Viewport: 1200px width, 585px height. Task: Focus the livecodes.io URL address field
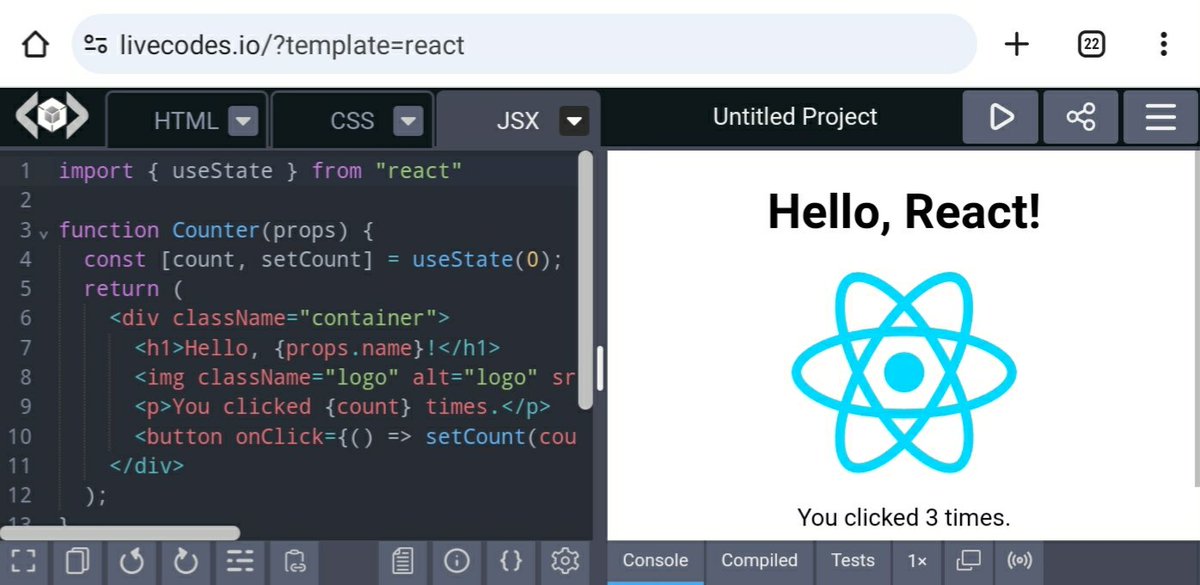point(525,44)
